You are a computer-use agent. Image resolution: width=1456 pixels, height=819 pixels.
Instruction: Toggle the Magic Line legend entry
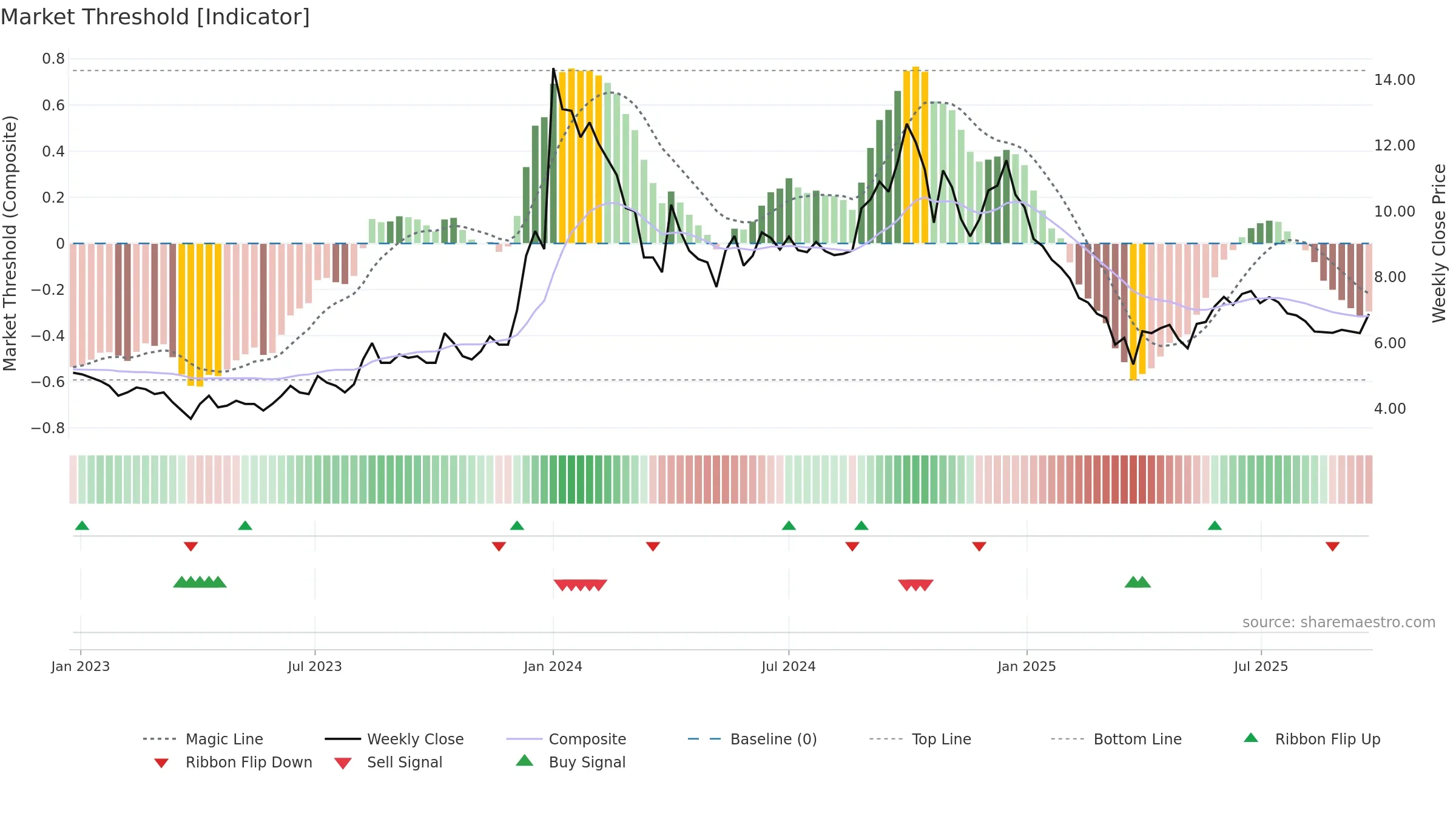pyautogui.click(x=203, y=739)
